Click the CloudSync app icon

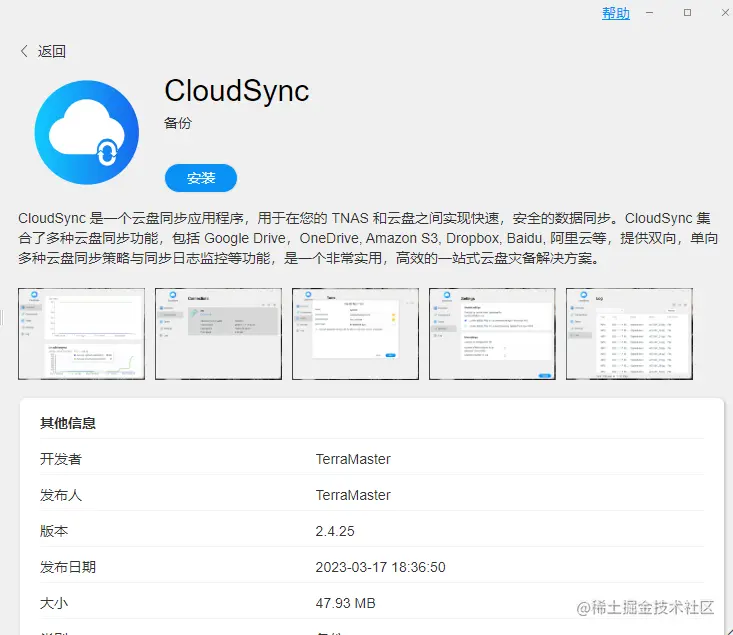(86, 132)
